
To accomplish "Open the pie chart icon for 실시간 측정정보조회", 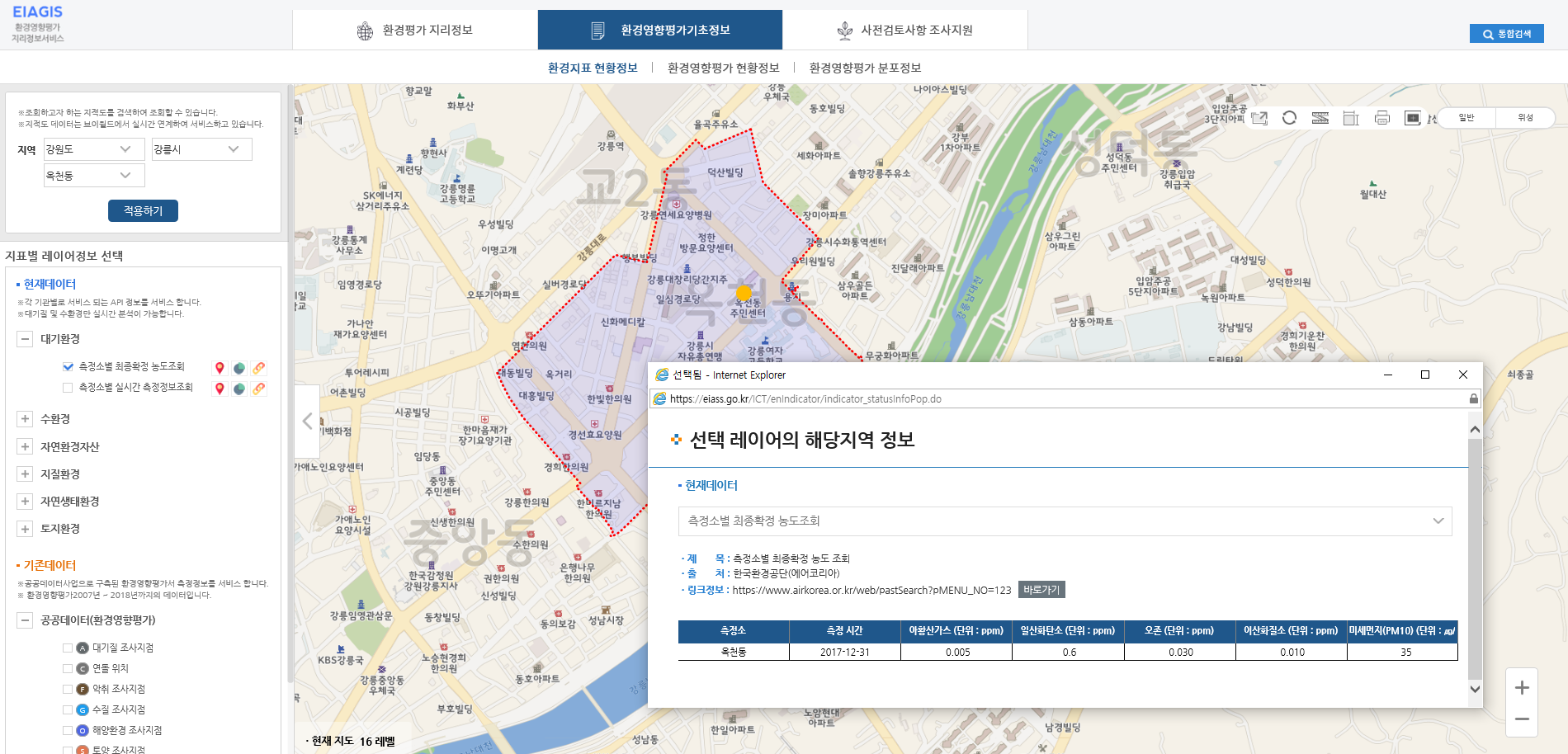I will (x=239, y=389).
